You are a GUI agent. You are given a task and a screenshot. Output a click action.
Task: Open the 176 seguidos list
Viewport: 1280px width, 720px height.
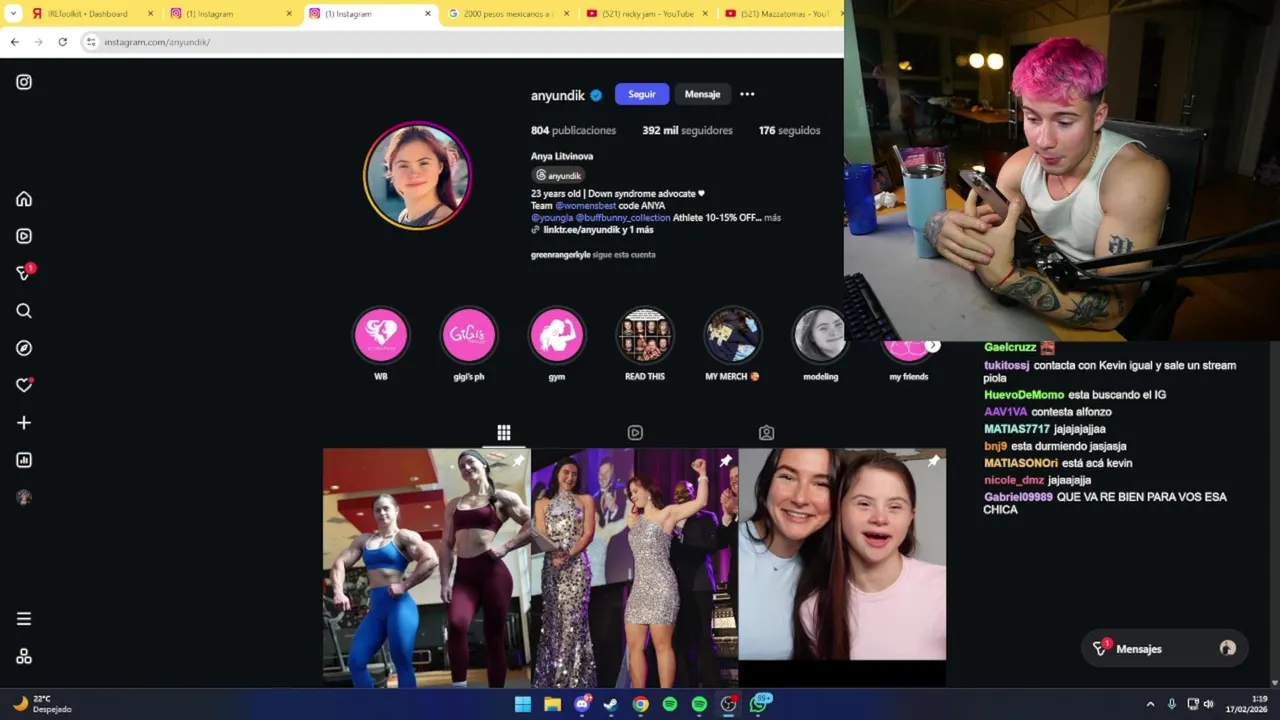point(789,131)
